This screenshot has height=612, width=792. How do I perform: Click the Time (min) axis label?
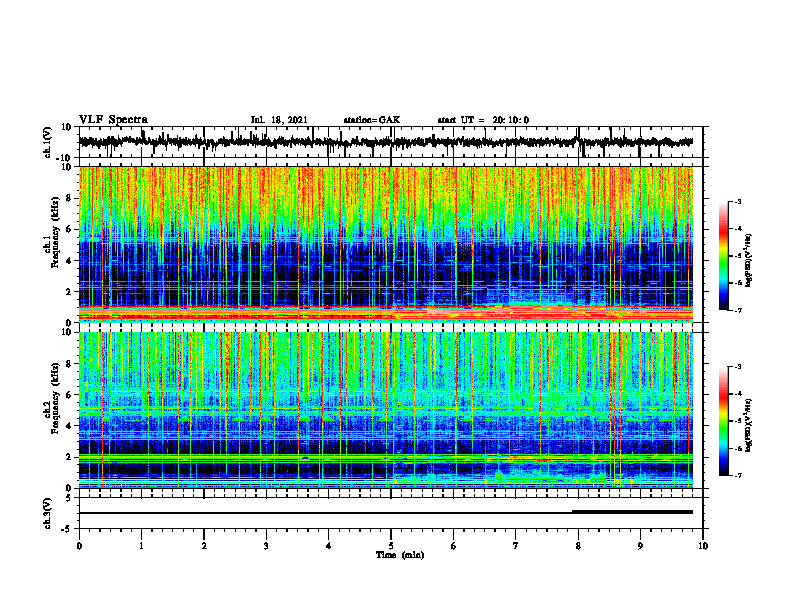(400, 555)
